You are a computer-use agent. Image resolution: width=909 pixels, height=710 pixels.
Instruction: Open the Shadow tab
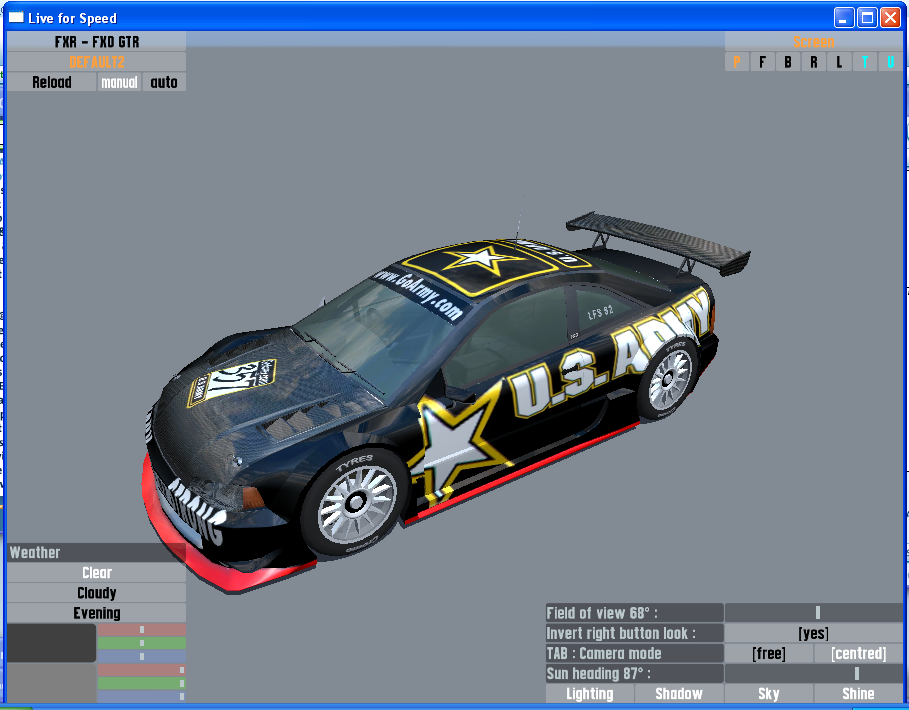coord(679,694)
